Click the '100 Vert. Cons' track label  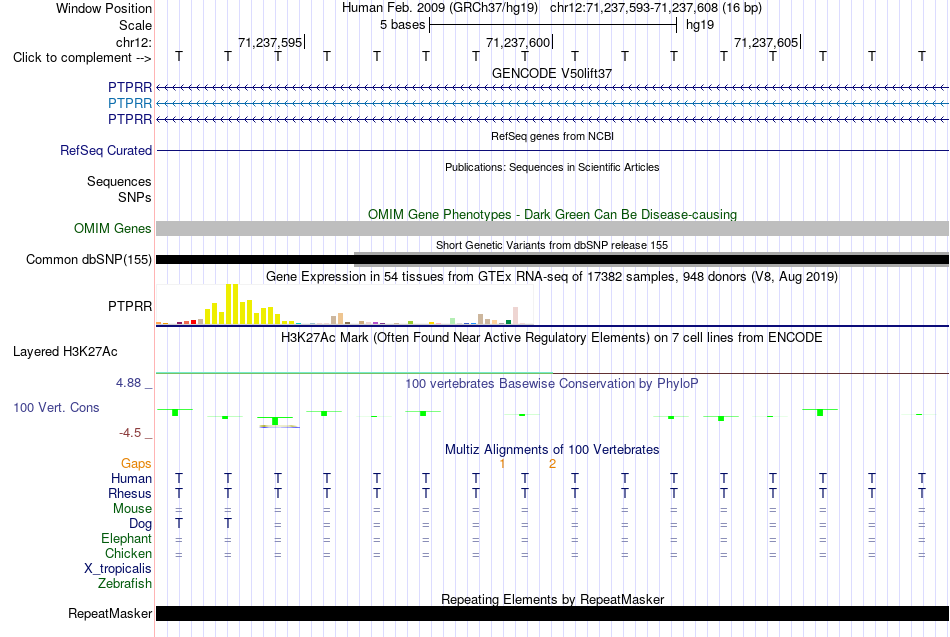56,408
